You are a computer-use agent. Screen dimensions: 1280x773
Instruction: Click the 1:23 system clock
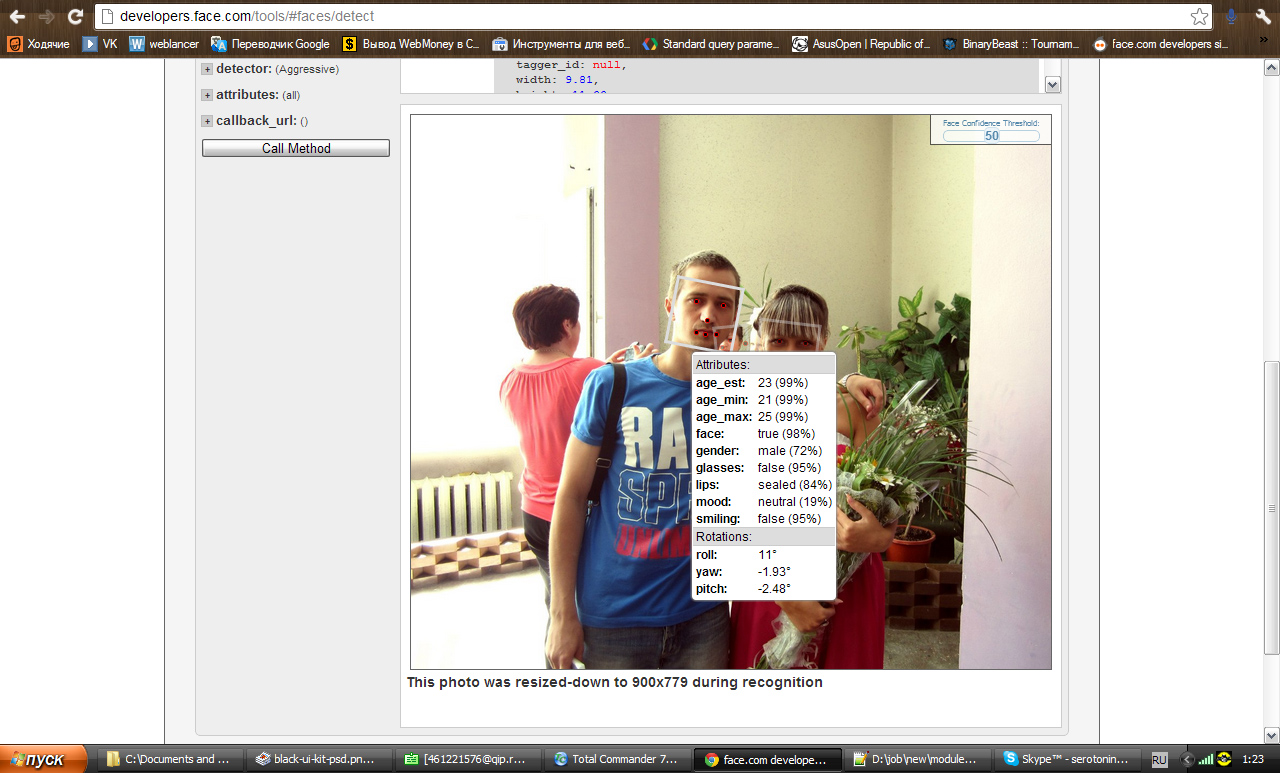[x=1253, y=759]
